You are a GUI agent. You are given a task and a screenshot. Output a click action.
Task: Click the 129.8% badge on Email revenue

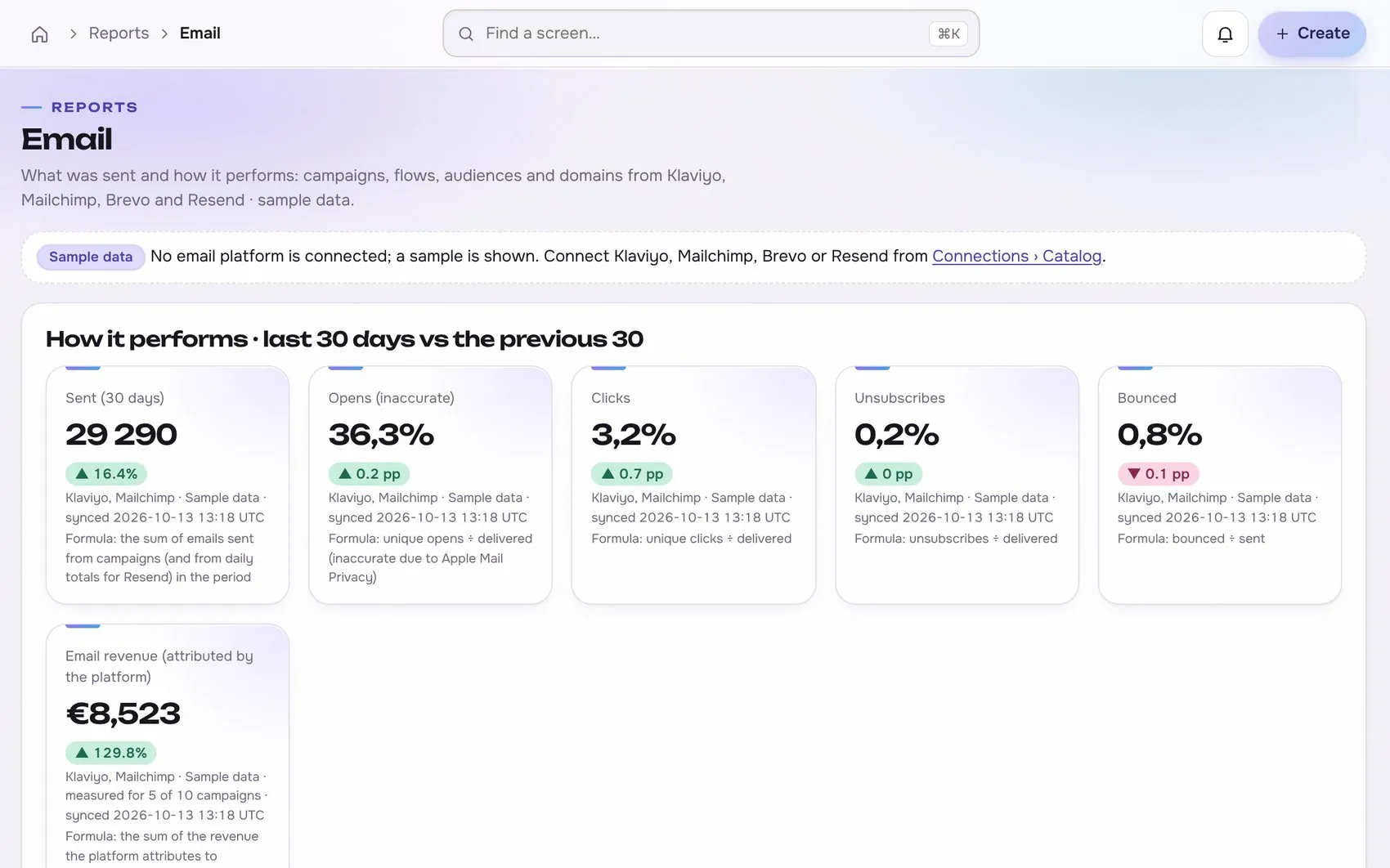(x=110, y=752)
